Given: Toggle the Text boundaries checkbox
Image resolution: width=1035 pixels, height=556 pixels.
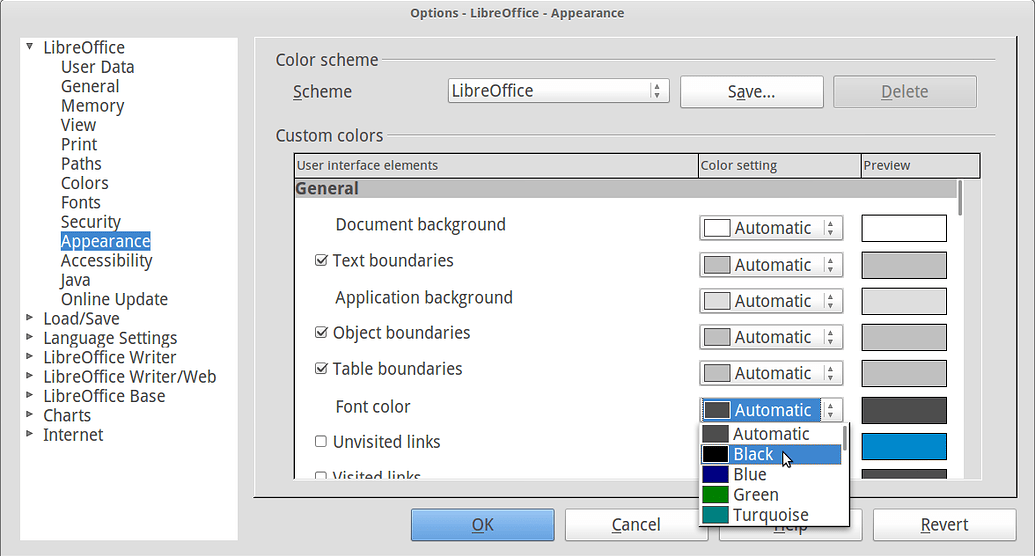Looking at the screenshot, I should click(x=321, y=261).
